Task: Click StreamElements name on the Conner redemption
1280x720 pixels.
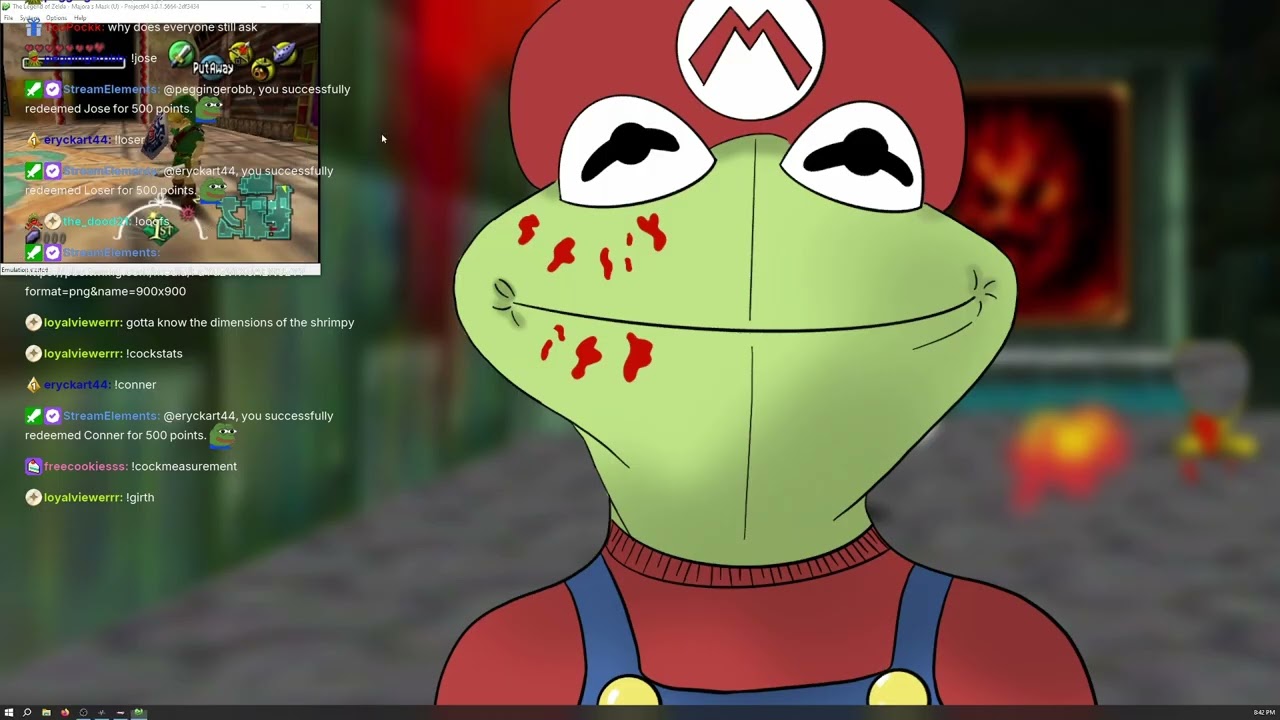Action: [x=111, y=416]
